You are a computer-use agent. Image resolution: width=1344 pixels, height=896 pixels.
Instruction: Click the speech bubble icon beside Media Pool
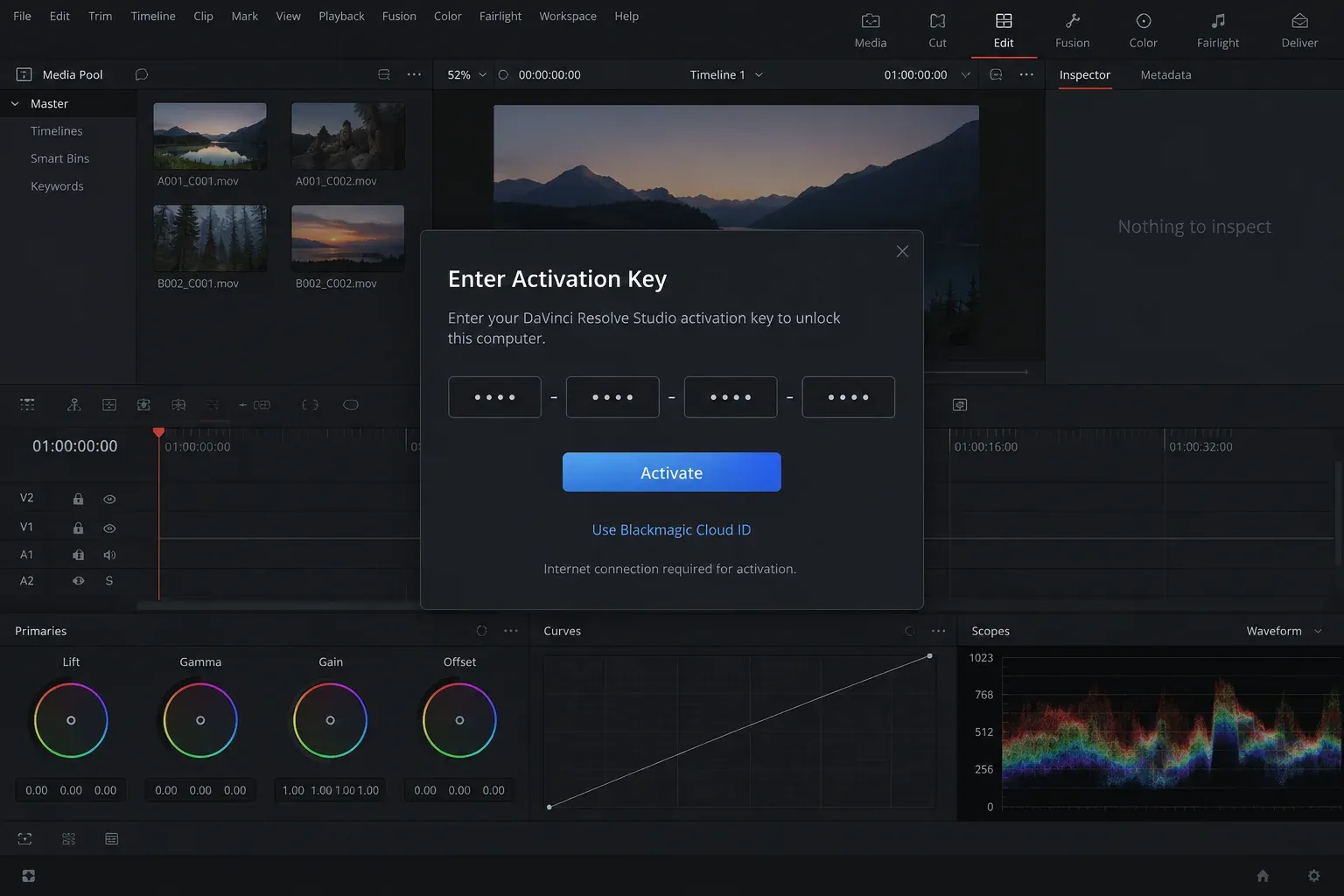tap(141, 74)
